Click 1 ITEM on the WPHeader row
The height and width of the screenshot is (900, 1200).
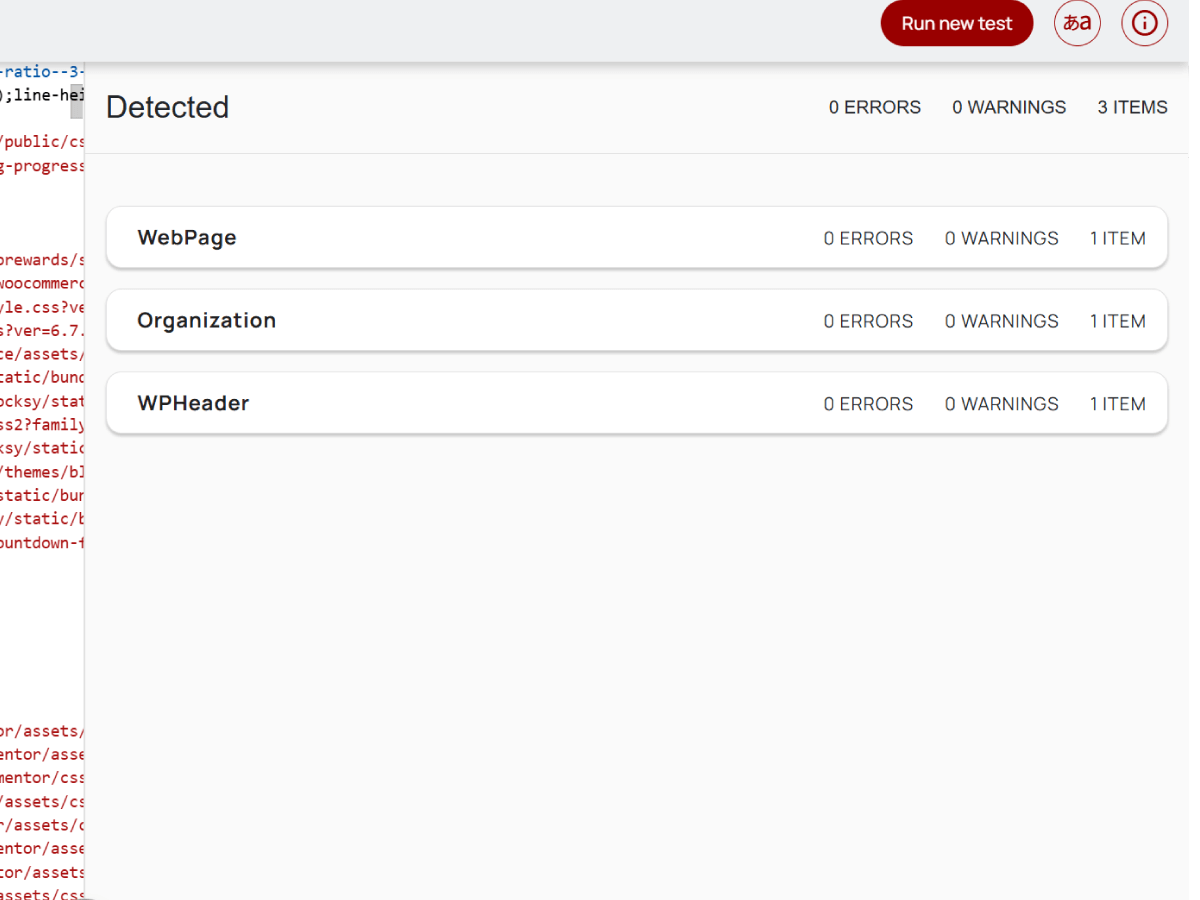1117,403
